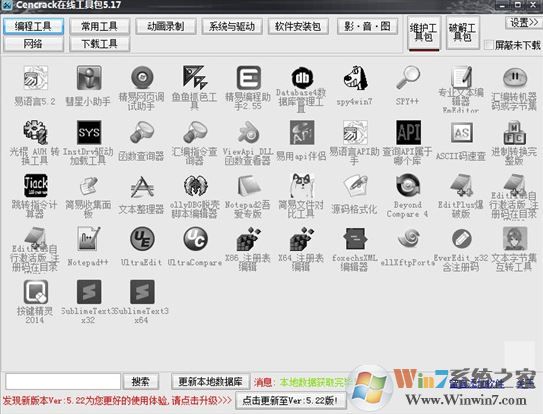Open the 动画录制 category
This screenshot has height=414, width=543.
166,26
